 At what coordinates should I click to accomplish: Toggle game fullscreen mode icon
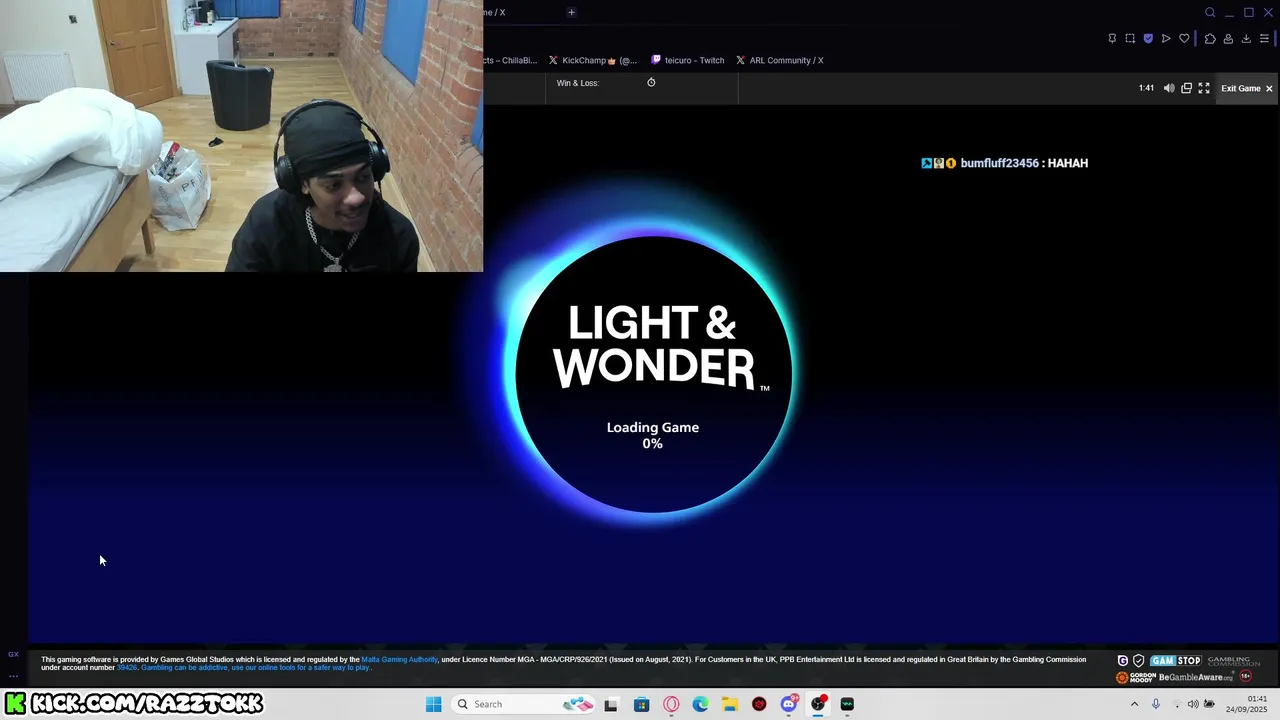pyautogui.click(x=1204, y=88)
